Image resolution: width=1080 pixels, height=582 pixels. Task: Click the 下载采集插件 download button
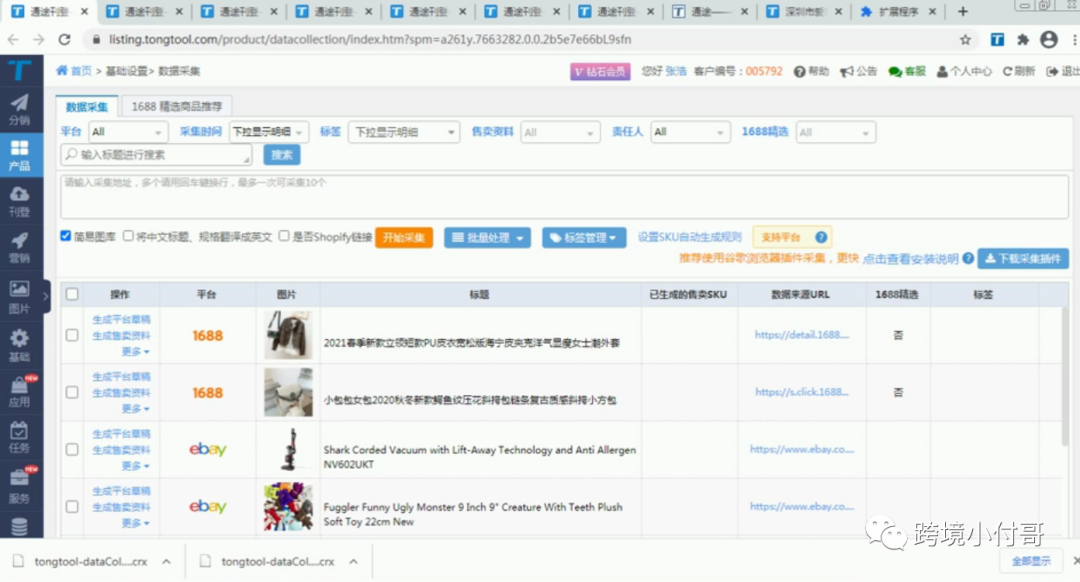pos(1022,258)
